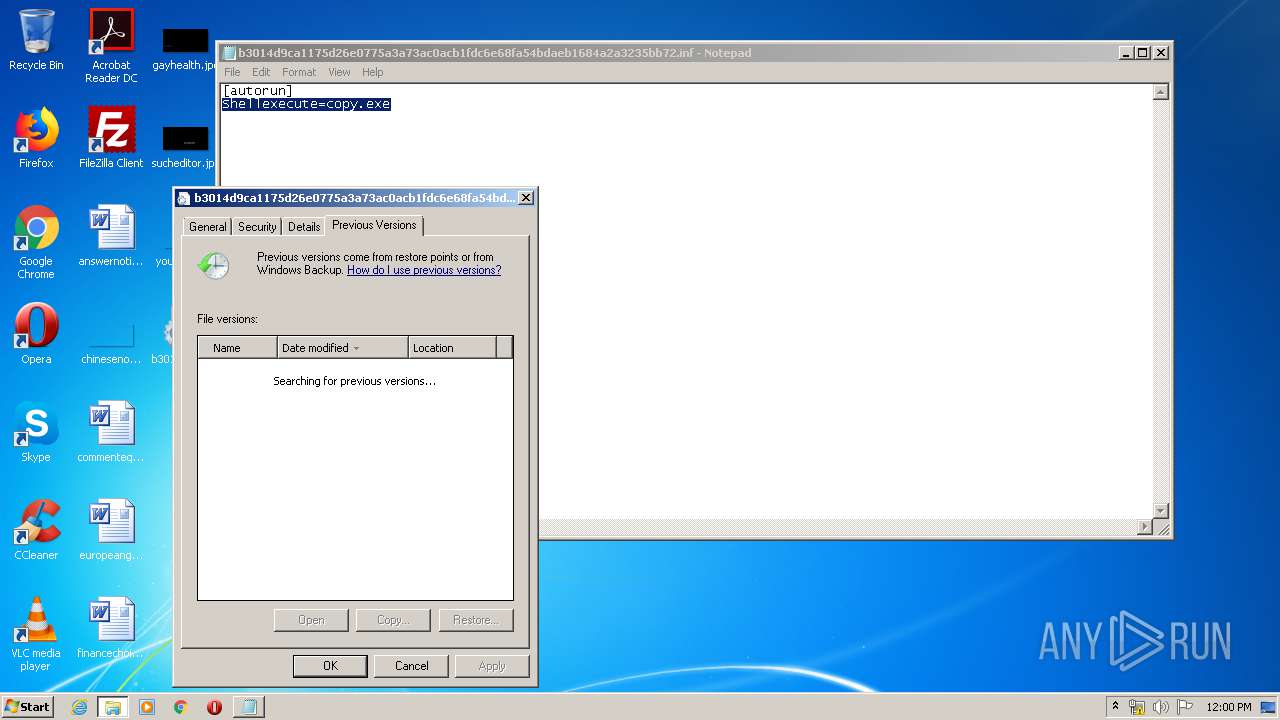Sort by Date modified column header
1280x720 pixels.
[x=343, y=348]
